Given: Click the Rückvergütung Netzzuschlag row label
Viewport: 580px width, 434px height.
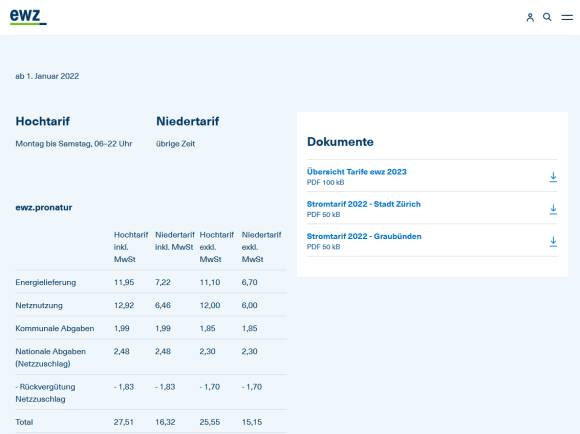Looking at the screenshot, I should click(x=45, y=393).
